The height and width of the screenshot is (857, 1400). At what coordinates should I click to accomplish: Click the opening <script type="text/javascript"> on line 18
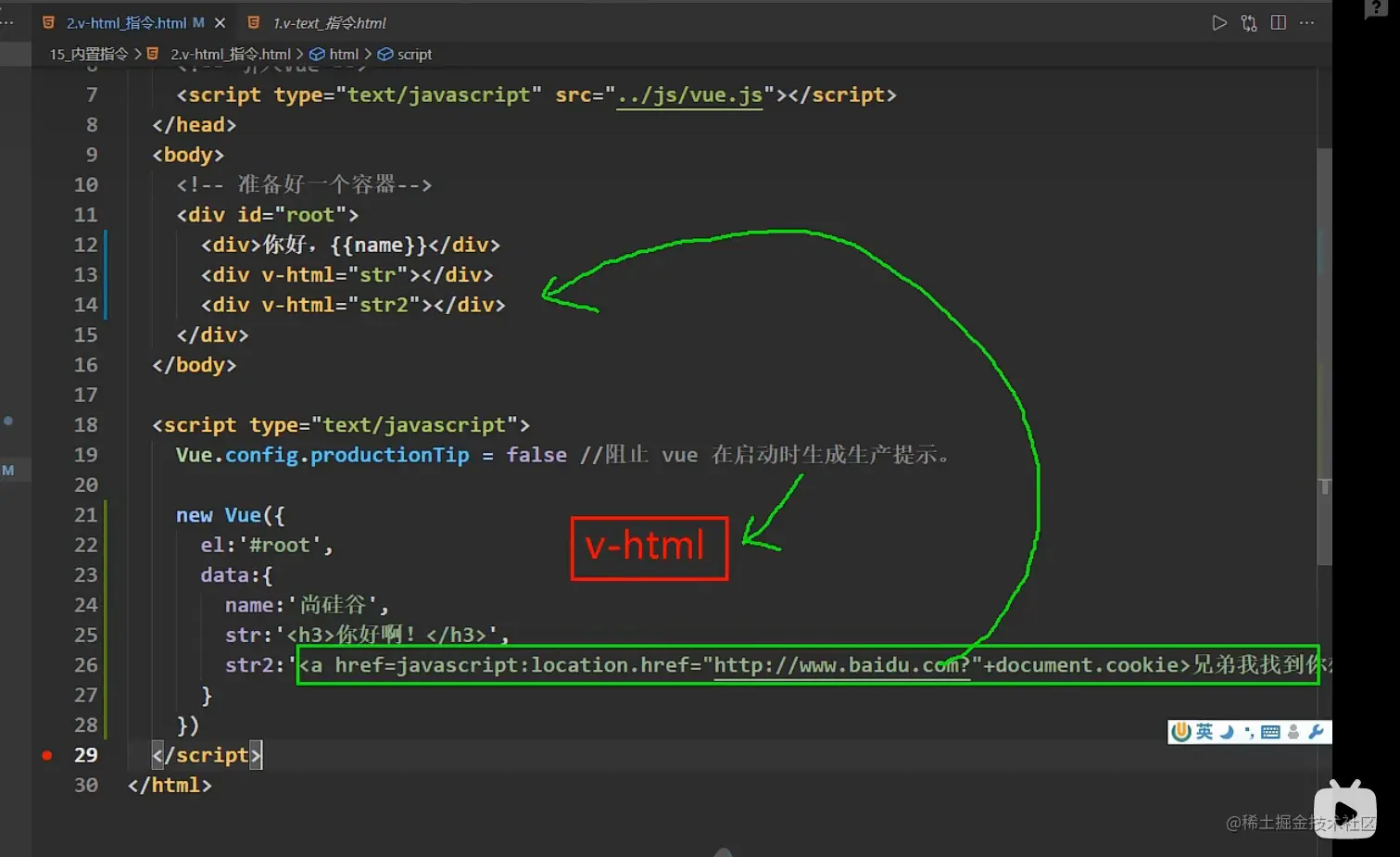[x=341, y=425]
